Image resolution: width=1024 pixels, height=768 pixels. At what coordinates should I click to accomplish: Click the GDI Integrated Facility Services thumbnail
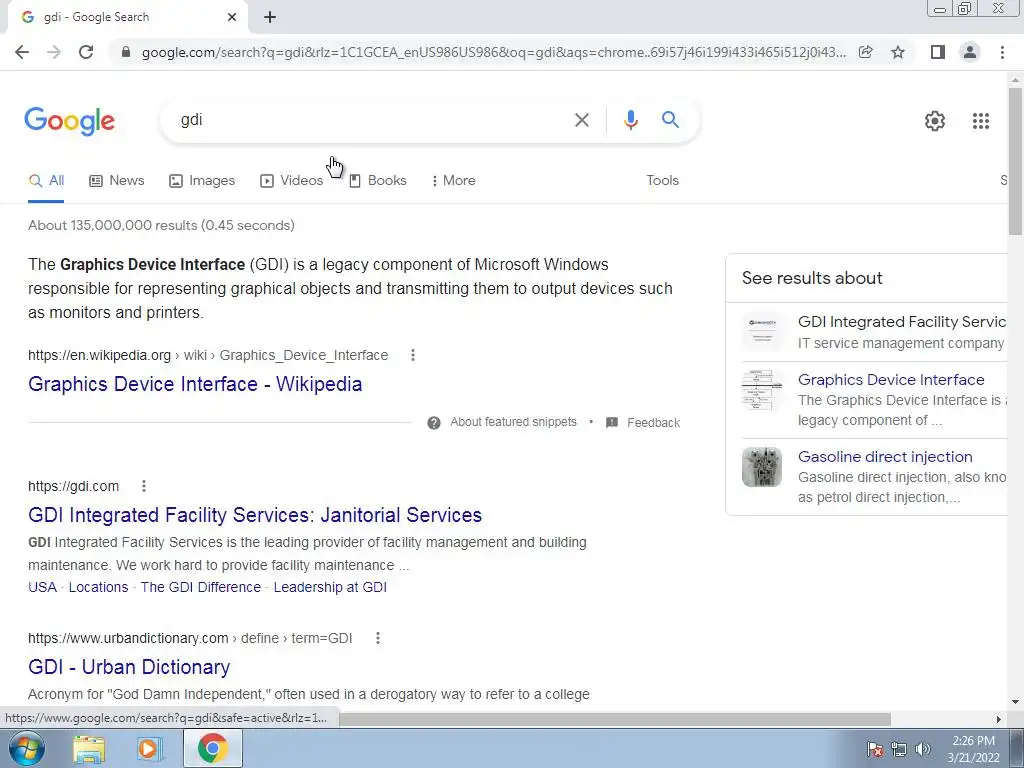tap(761, 332)
